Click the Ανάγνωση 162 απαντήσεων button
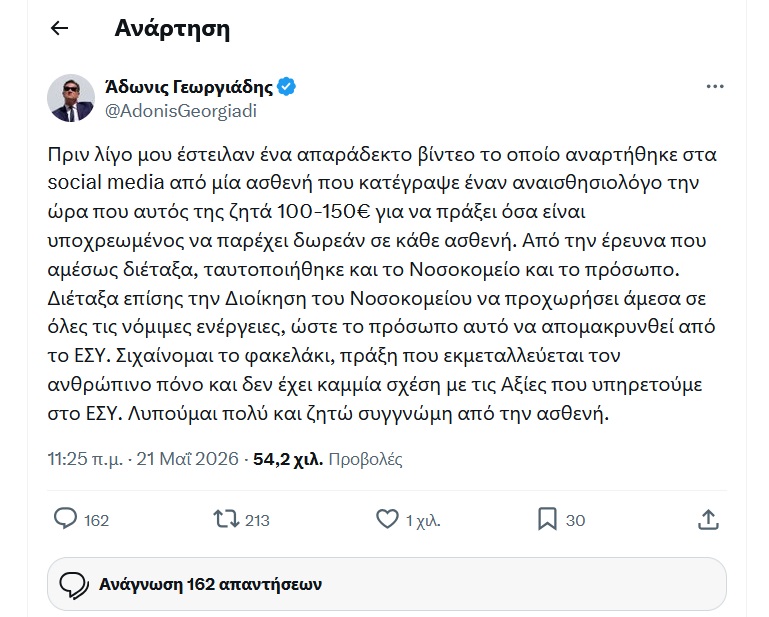The width and height of the screenshot is (769, 617). click(386, 584)
